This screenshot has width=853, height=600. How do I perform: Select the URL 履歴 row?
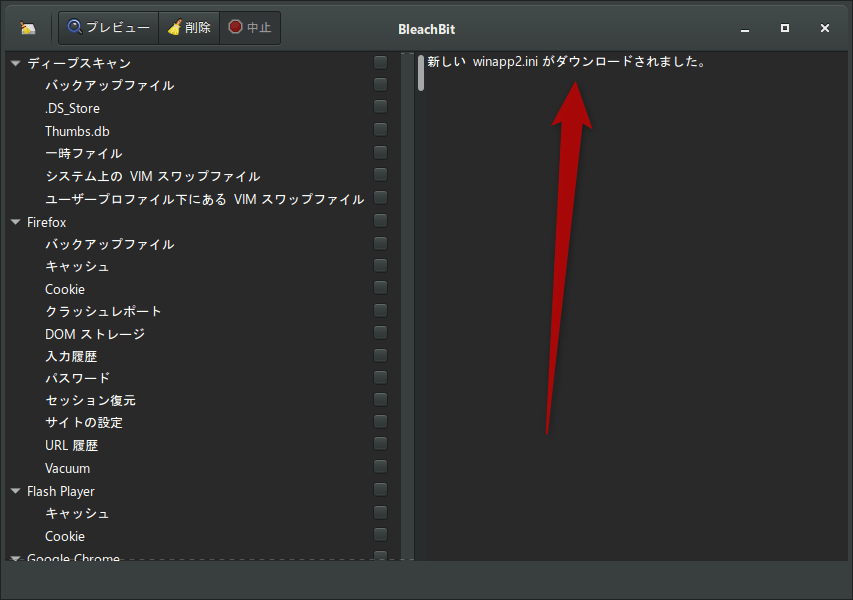[203, 446]
